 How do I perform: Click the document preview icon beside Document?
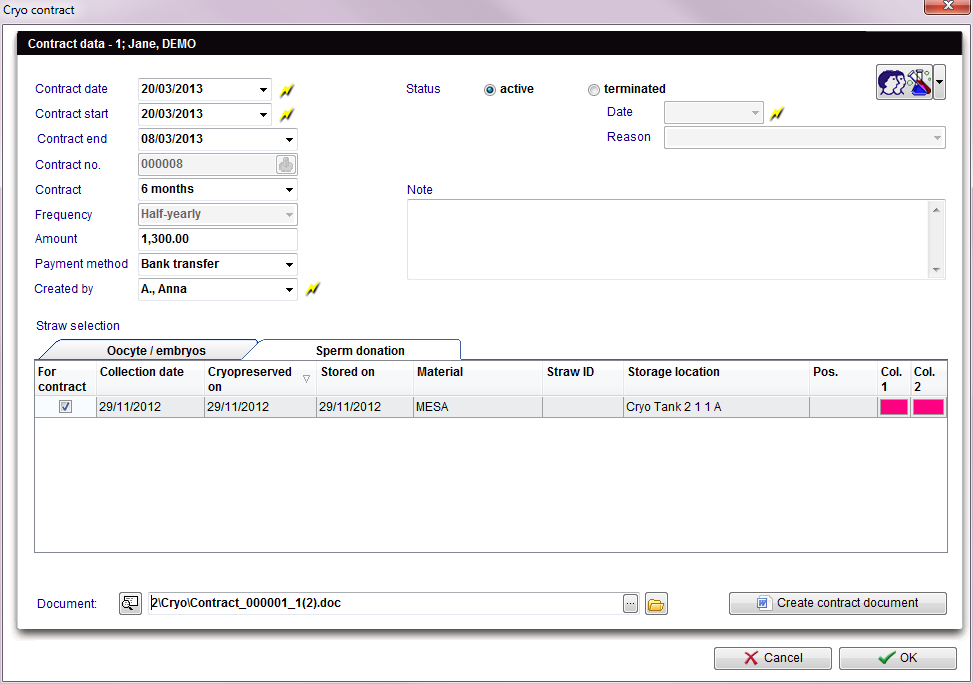pyautogui.click(x=130, y=603)
